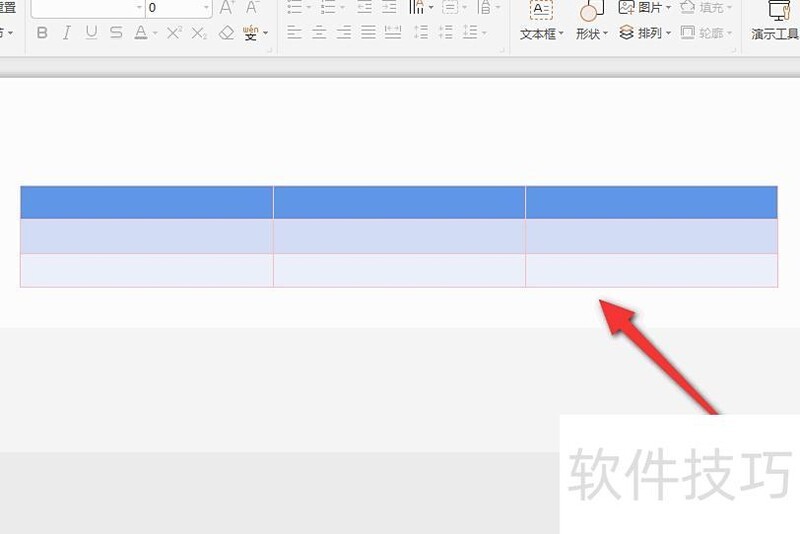Image resolution: width=800 pixels, height=534 pixels.
Task: Open 演示工具 presentation tools
Action: 775,20
